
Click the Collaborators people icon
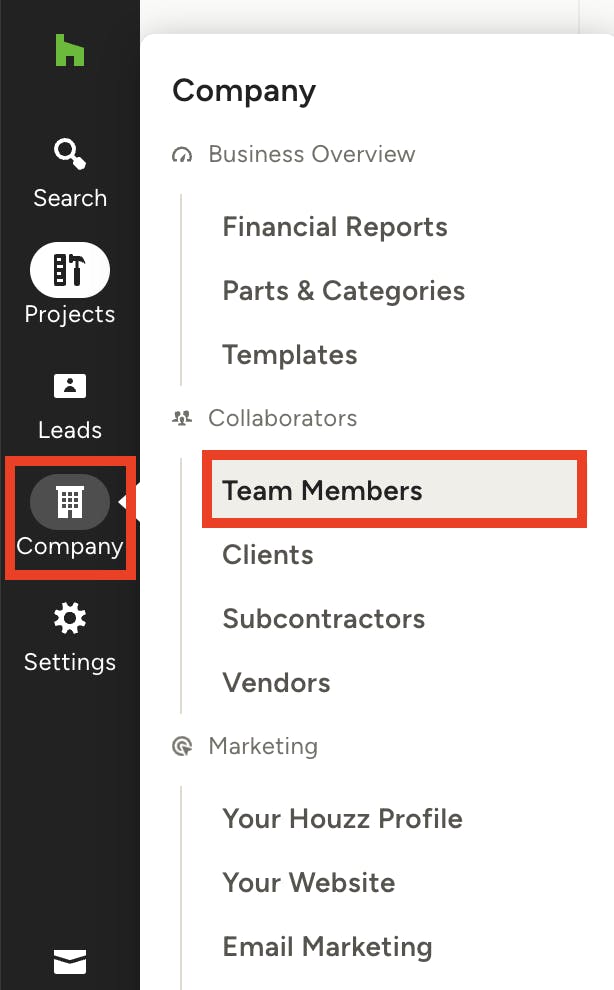pos(182,418)
